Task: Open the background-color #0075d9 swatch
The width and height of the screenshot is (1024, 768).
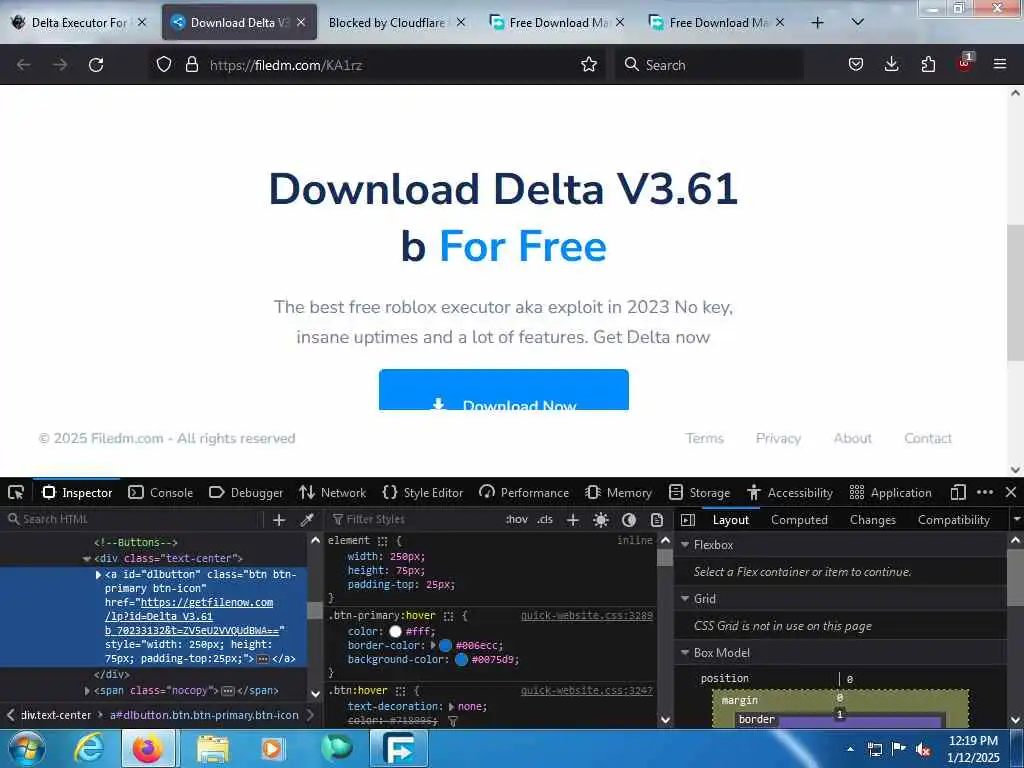Action: click(x=461, y=660)
